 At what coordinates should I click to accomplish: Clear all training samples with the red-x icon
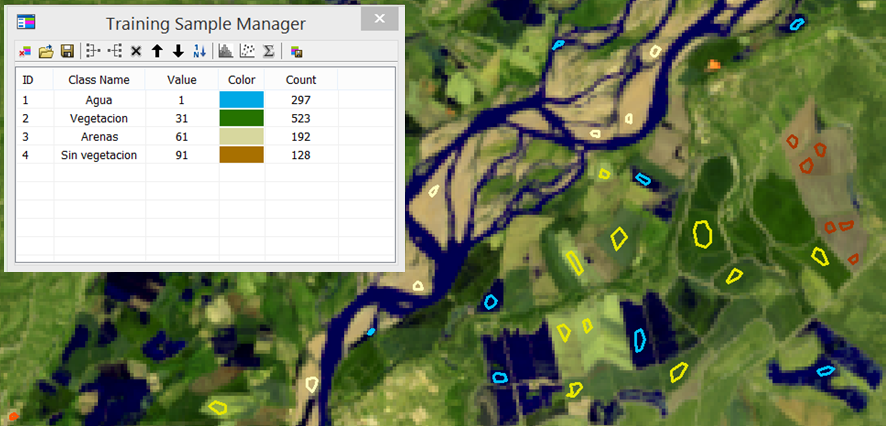pyautogui.click(x=25, y=51)
